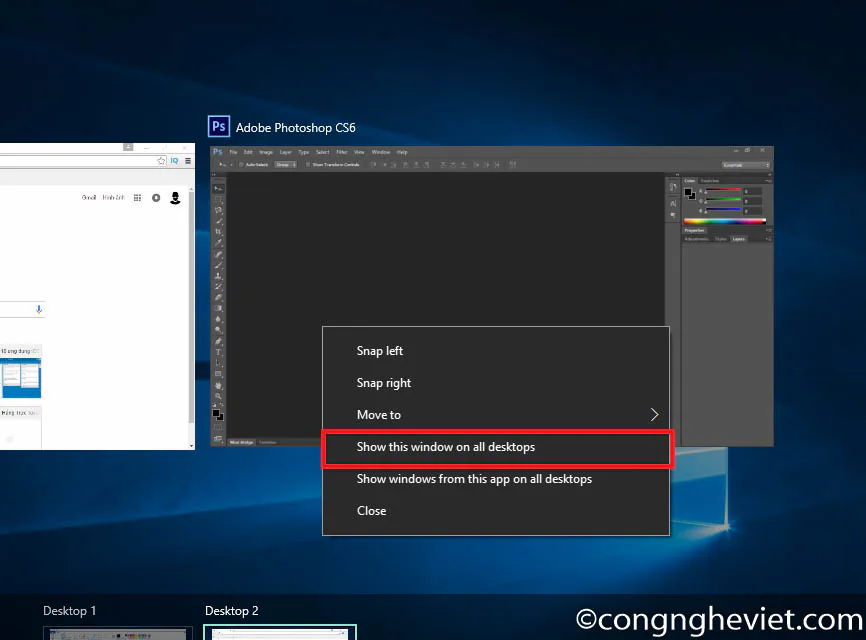Choose the Clone Stamp tool in Photoshop
This screenshot has width=866, height=640.
pyautogui.click(x=218, y=276)
